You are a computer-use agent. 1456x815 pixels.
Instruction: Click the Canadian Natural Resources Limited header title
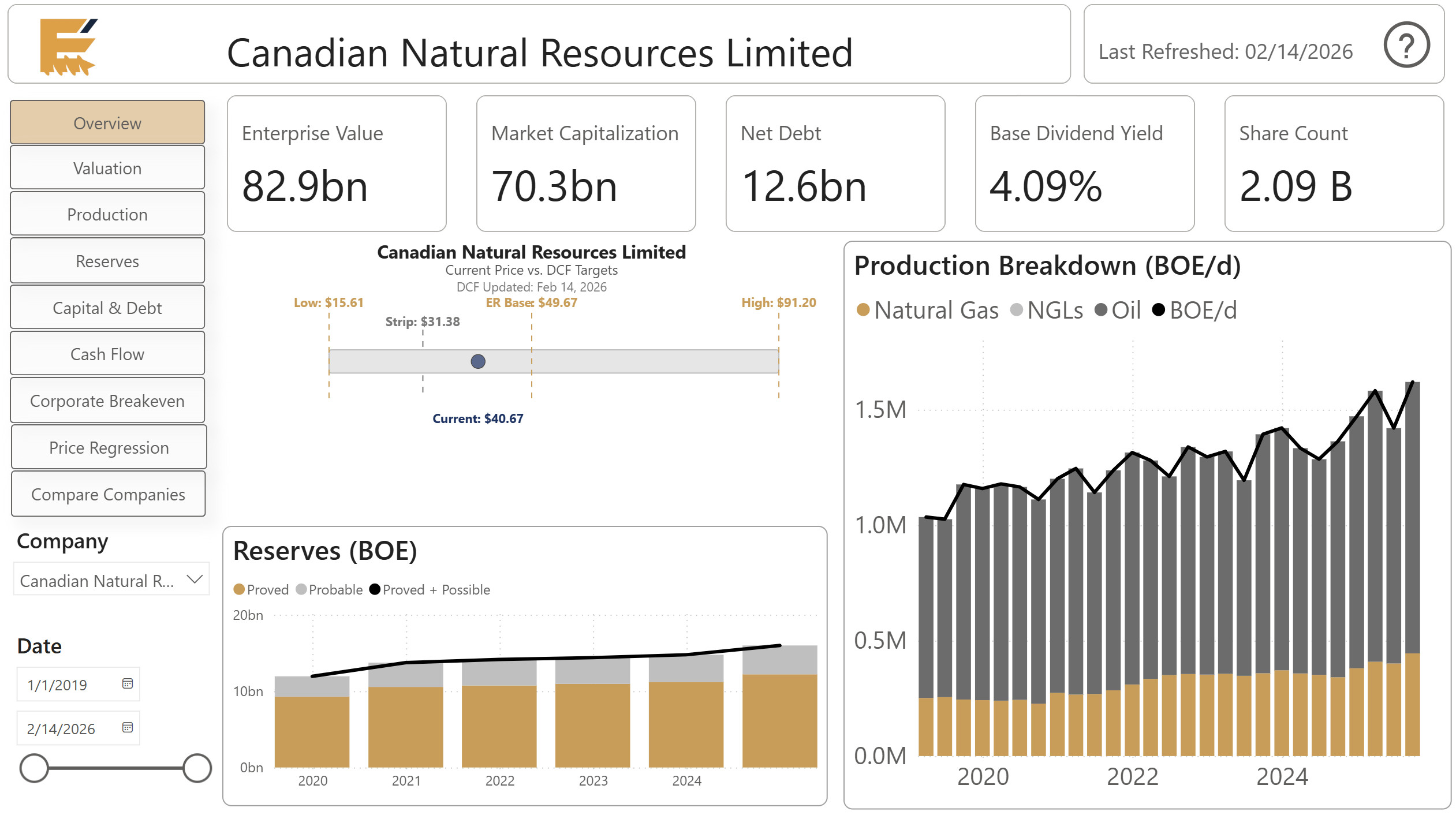540,53
